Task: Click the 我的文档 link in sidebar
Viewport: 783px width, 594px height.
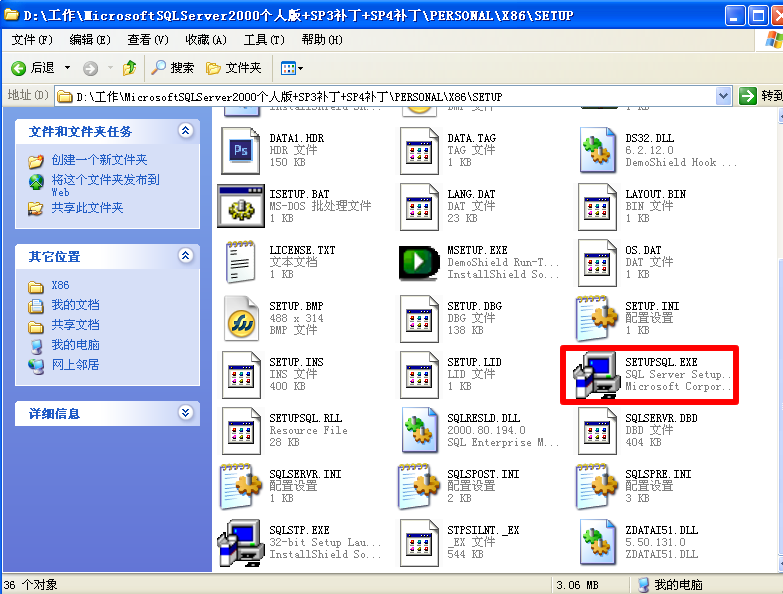Action: click(x=75, y=305)
